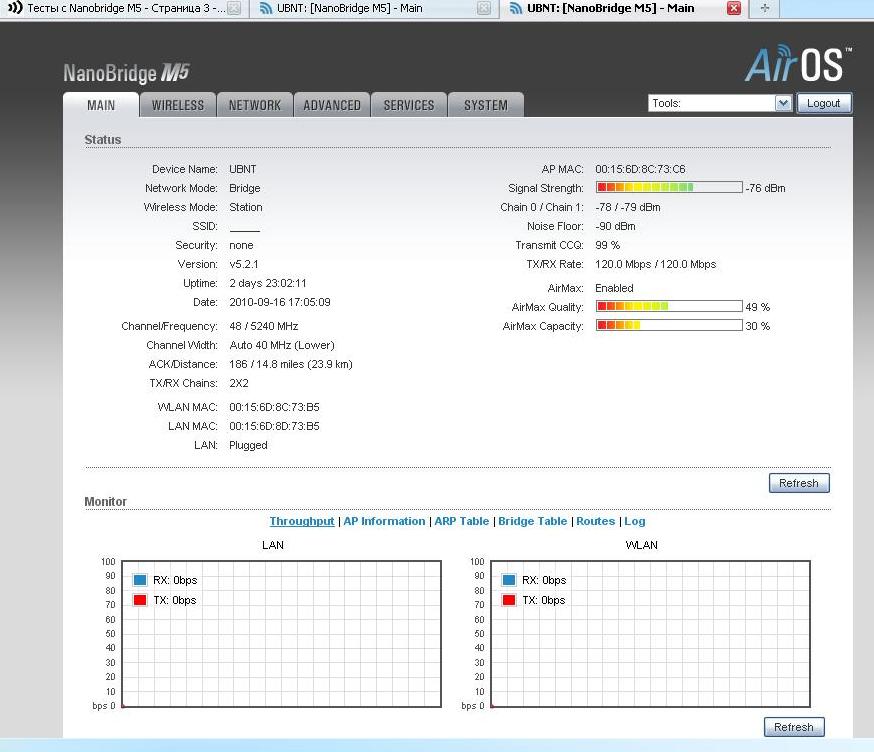Image resolution: width=874 pixels, height=752 pixels.
Task: Click the WLAN throughput graph area
Action: (650, 634)
